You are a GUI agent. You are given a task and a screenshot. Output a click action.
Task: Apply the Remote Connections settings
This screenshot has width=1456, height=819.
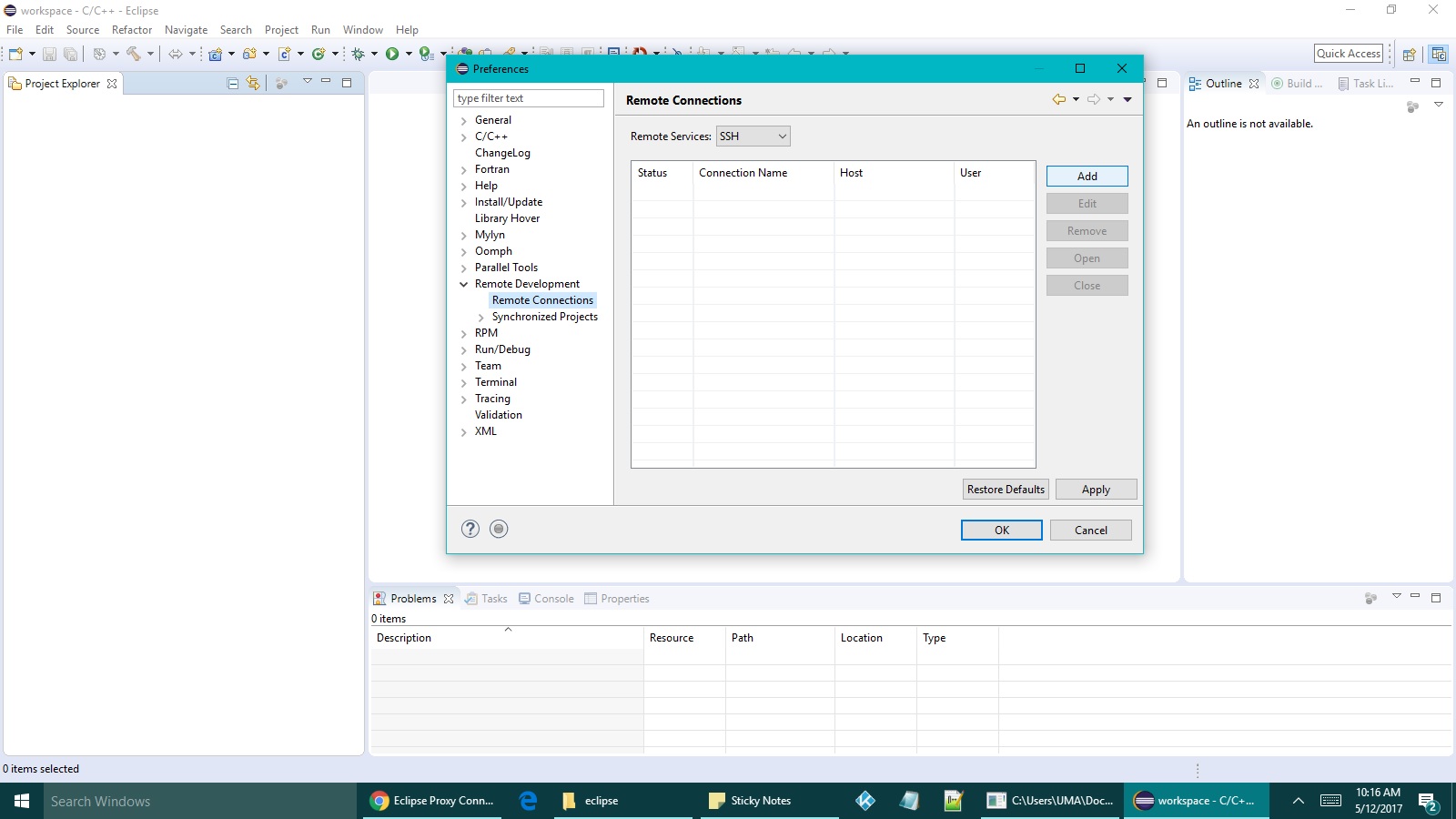tap(1096, 489)
